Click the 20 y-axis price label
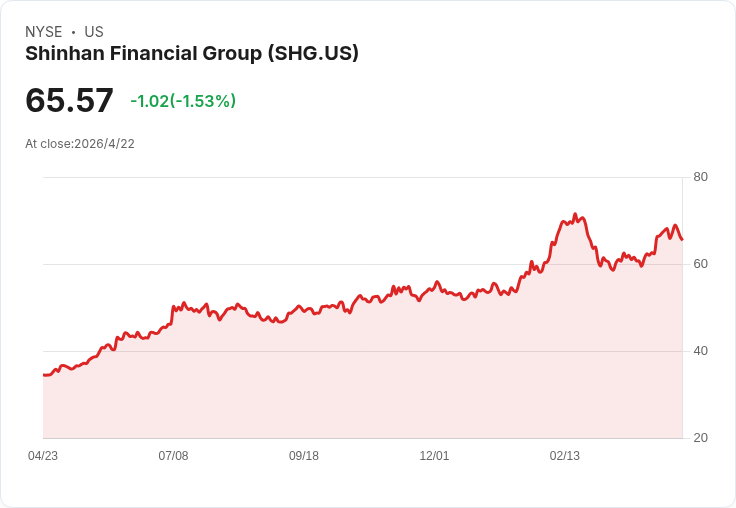736x508 pixels. (700, 438)
